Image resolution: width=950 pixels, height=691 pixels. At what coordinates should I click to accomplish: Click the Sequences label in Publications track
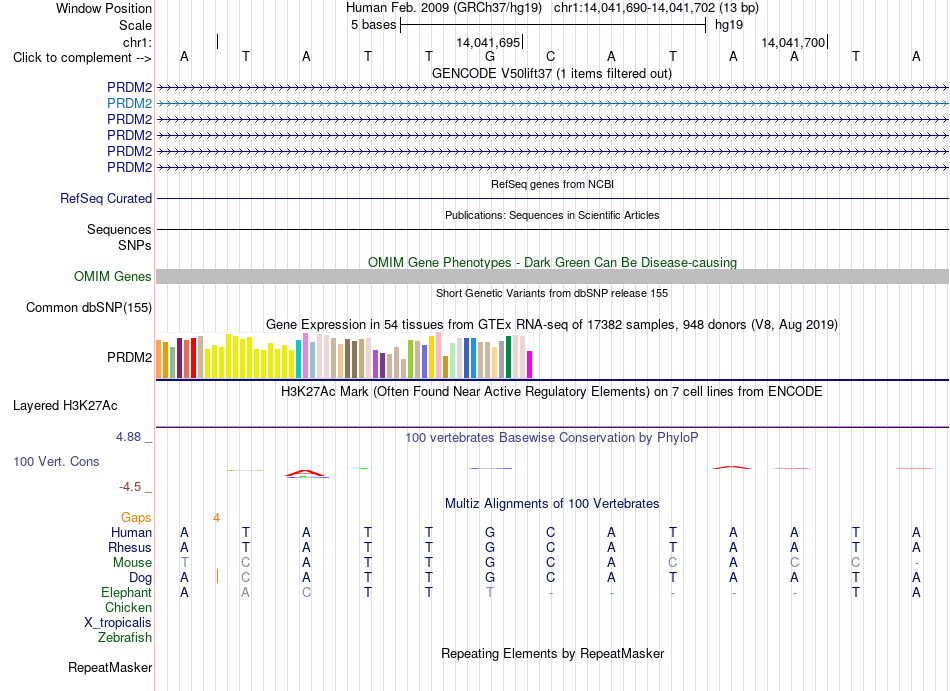click(x=119, y=230)
